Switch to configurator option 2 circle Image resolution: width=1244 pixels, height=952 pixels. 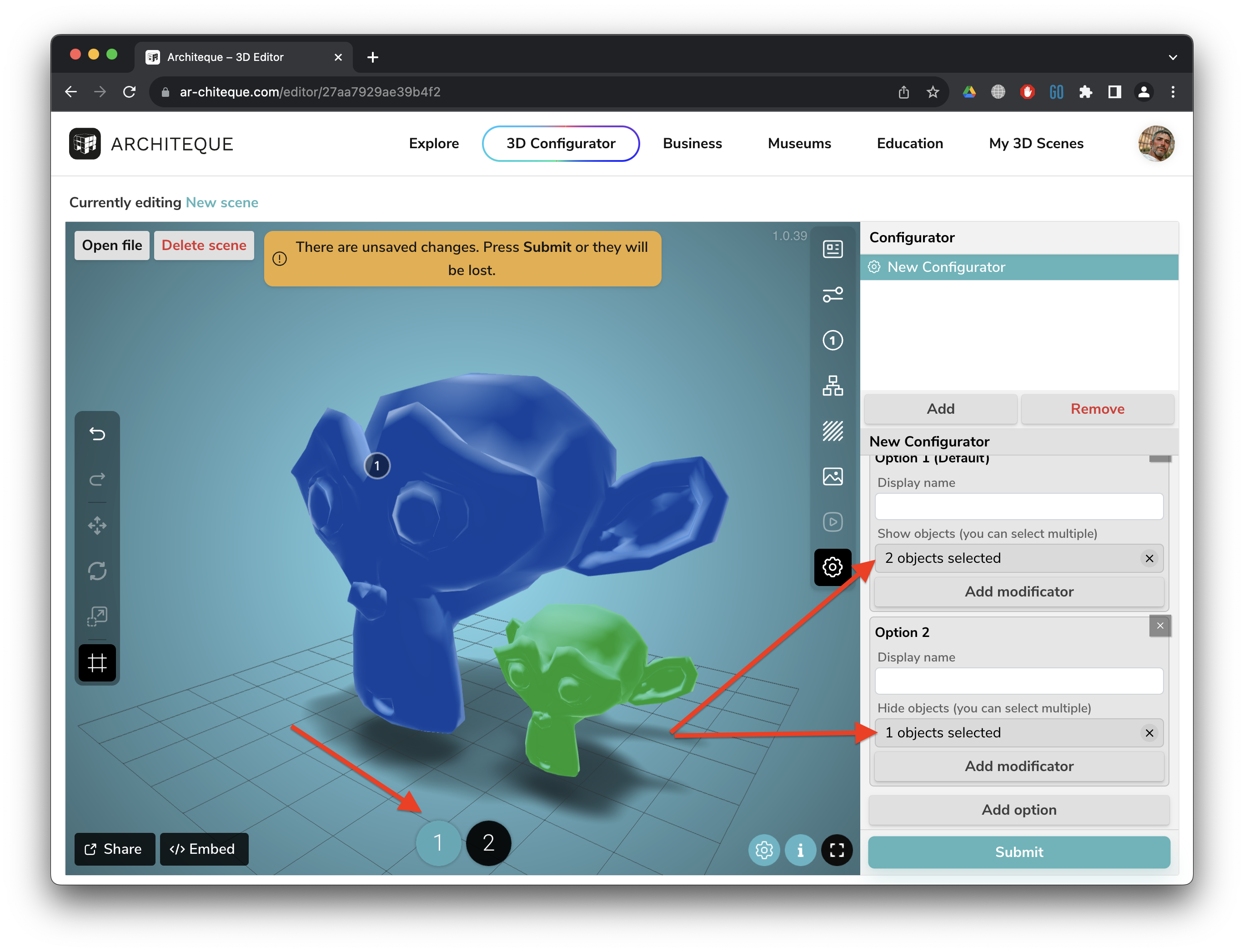(x=488, y=842)
